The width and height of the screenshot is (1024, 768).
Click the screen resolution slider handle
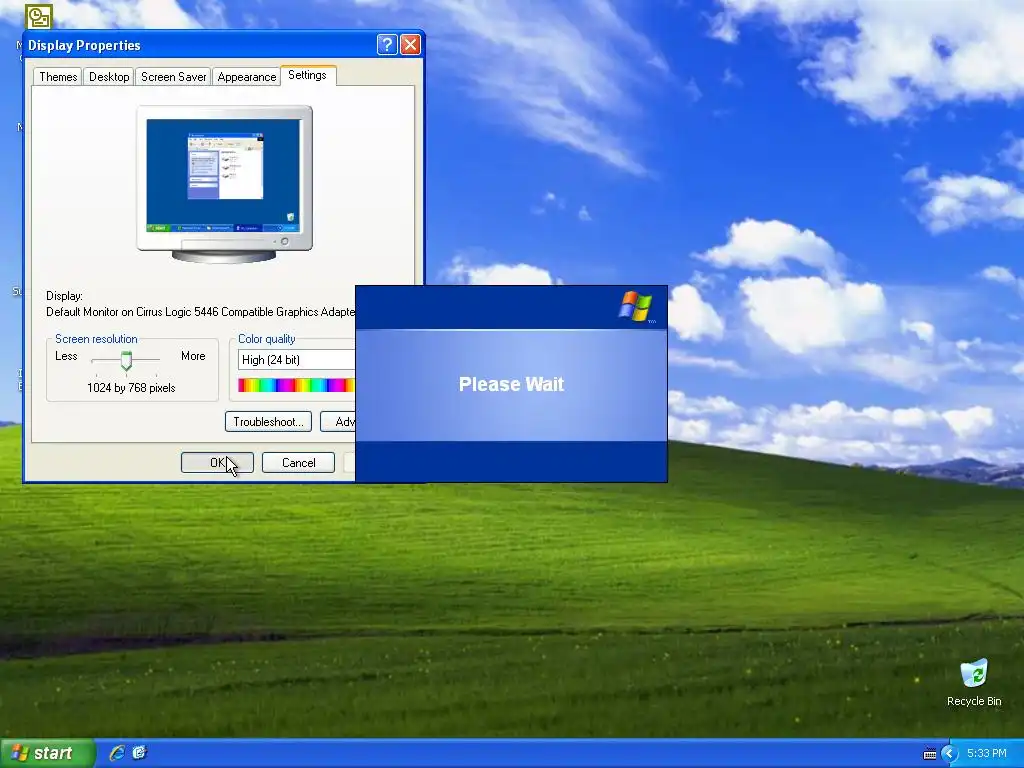(x=126, y=360)
